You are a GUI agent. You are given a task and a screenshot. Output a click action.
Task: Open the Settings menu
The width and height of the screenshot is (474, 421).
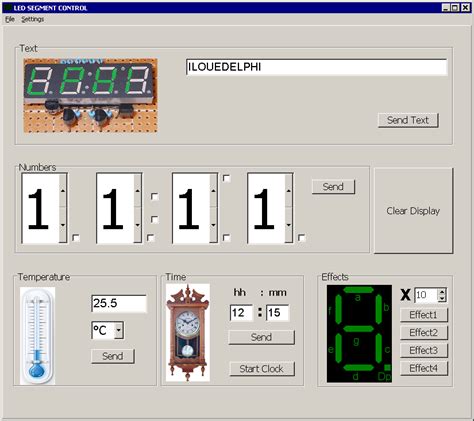click(x=33, y=19)
